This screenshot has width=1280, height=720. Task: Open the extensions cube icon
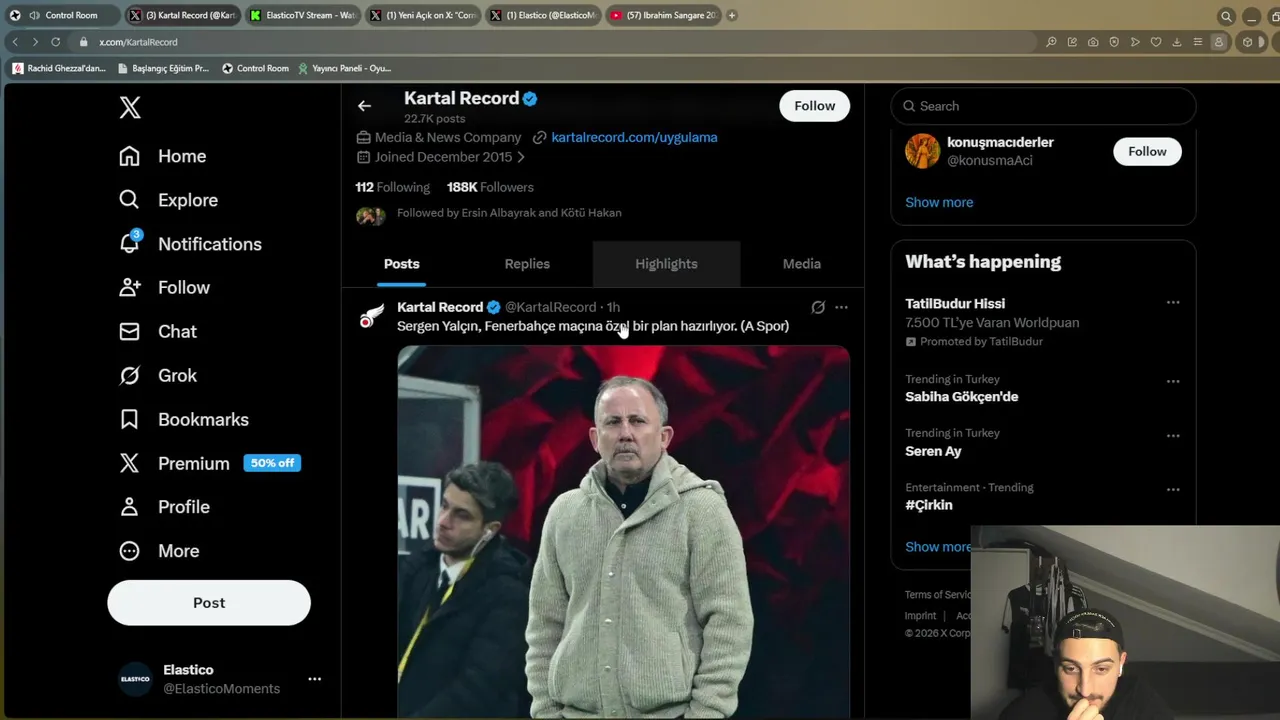[1247, 42]
